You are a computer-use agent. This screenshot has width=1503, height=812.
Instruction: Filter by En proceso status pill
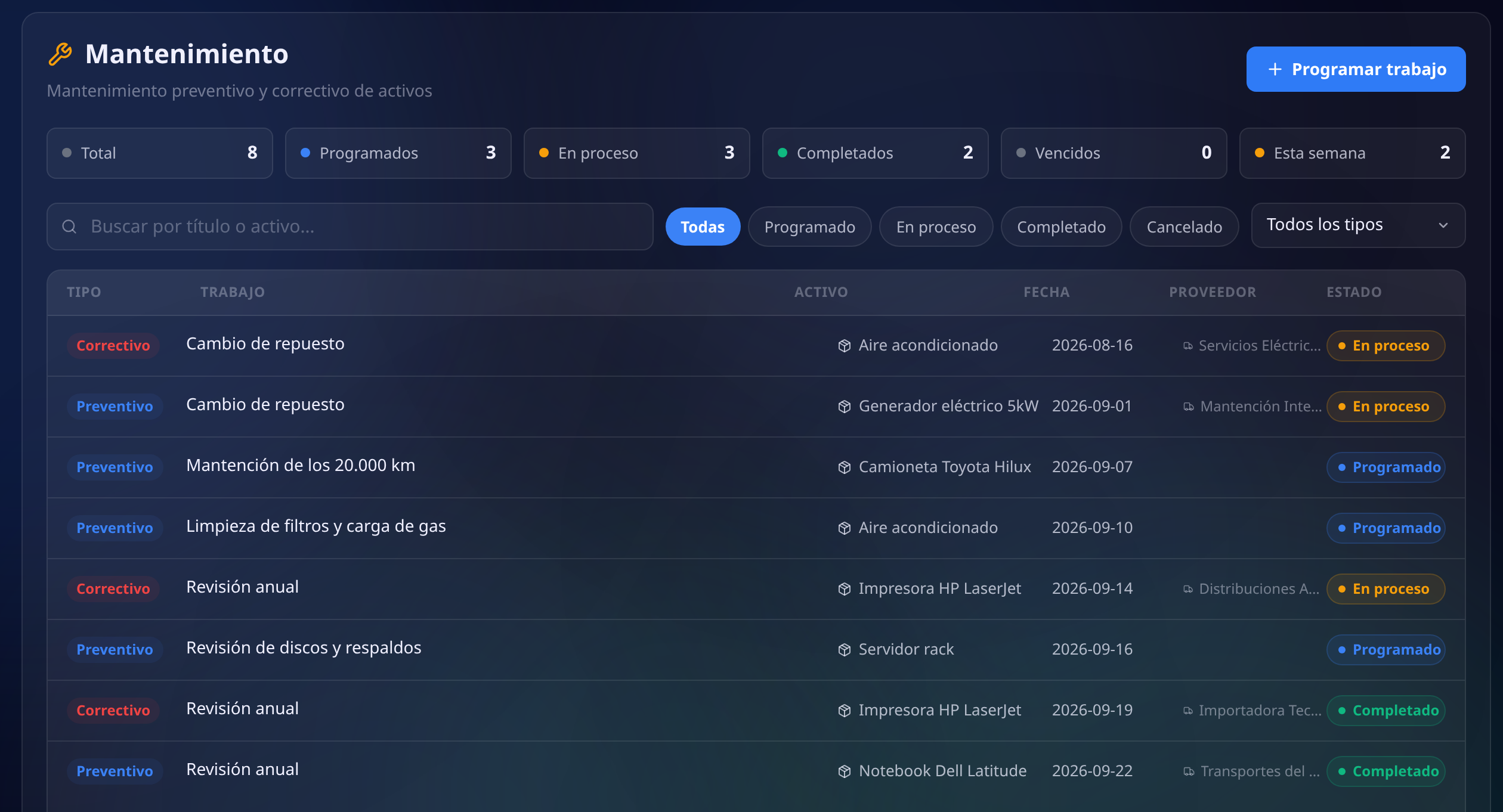936,227
